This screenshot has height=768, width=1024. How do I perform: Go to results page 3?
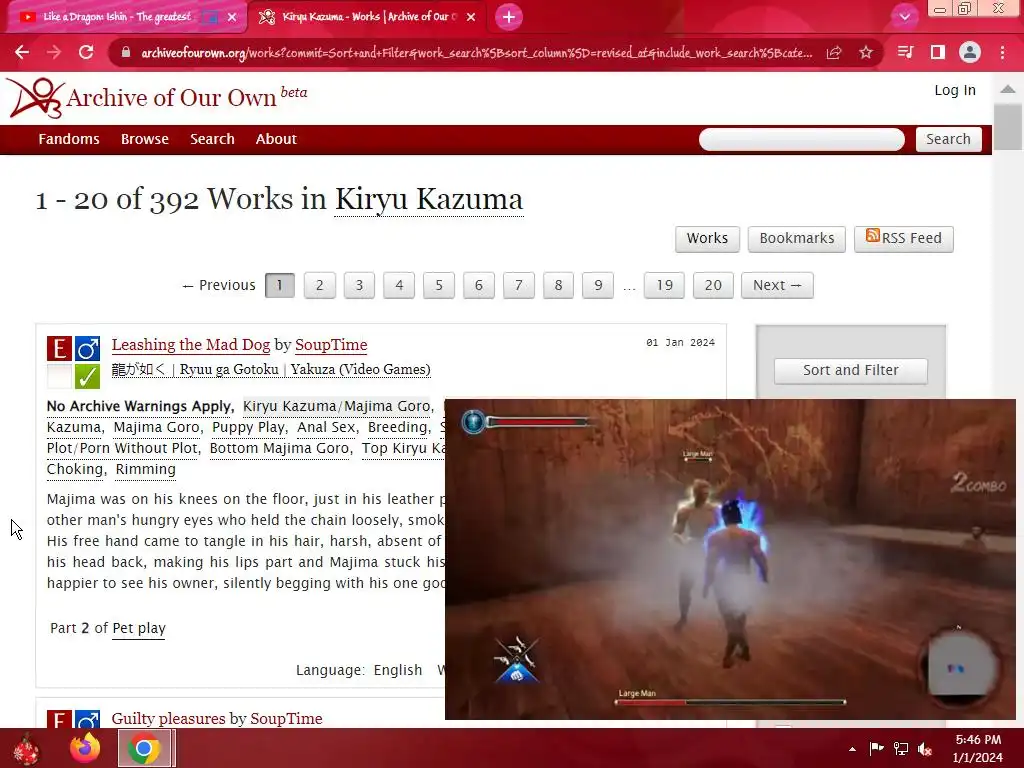coord(359,285)
